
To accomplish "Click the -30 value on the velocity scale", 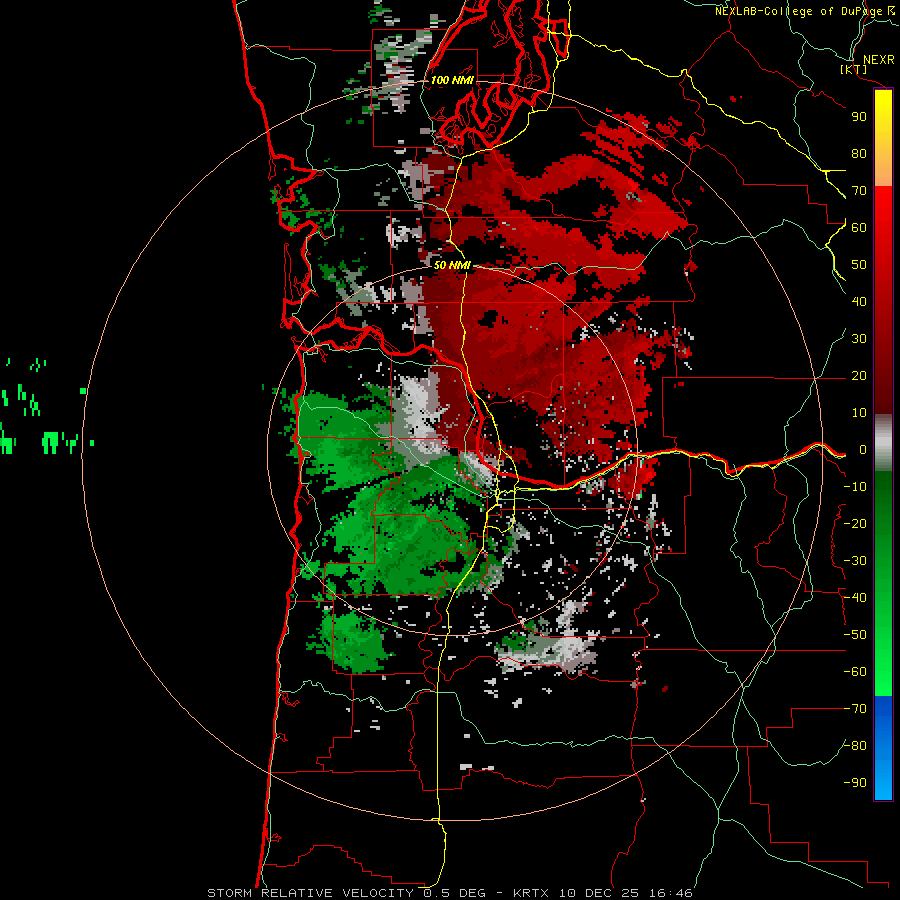I will pos(855,561).
